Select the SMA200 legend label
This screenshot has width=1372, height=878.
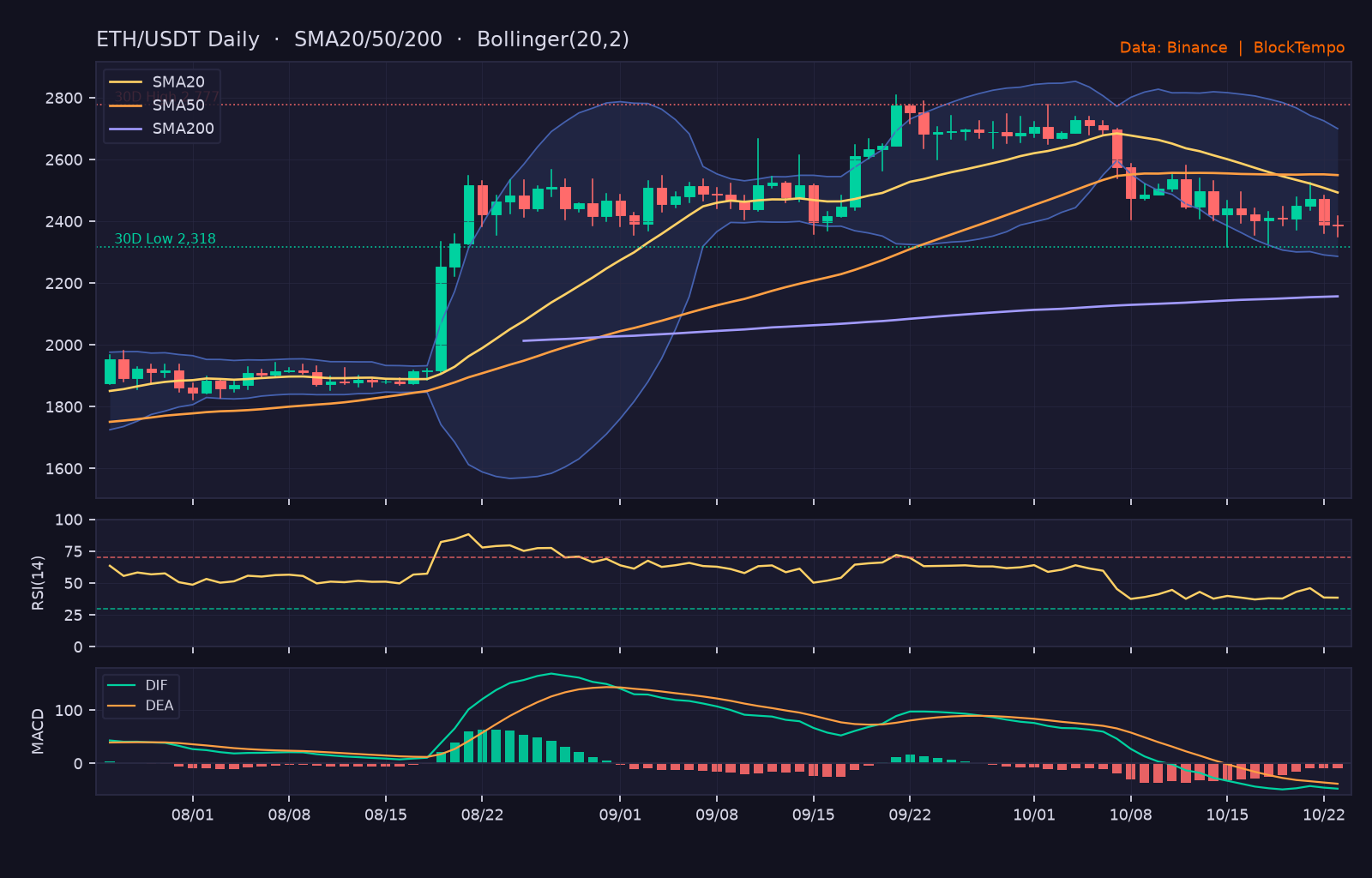[x=184, y=129]
